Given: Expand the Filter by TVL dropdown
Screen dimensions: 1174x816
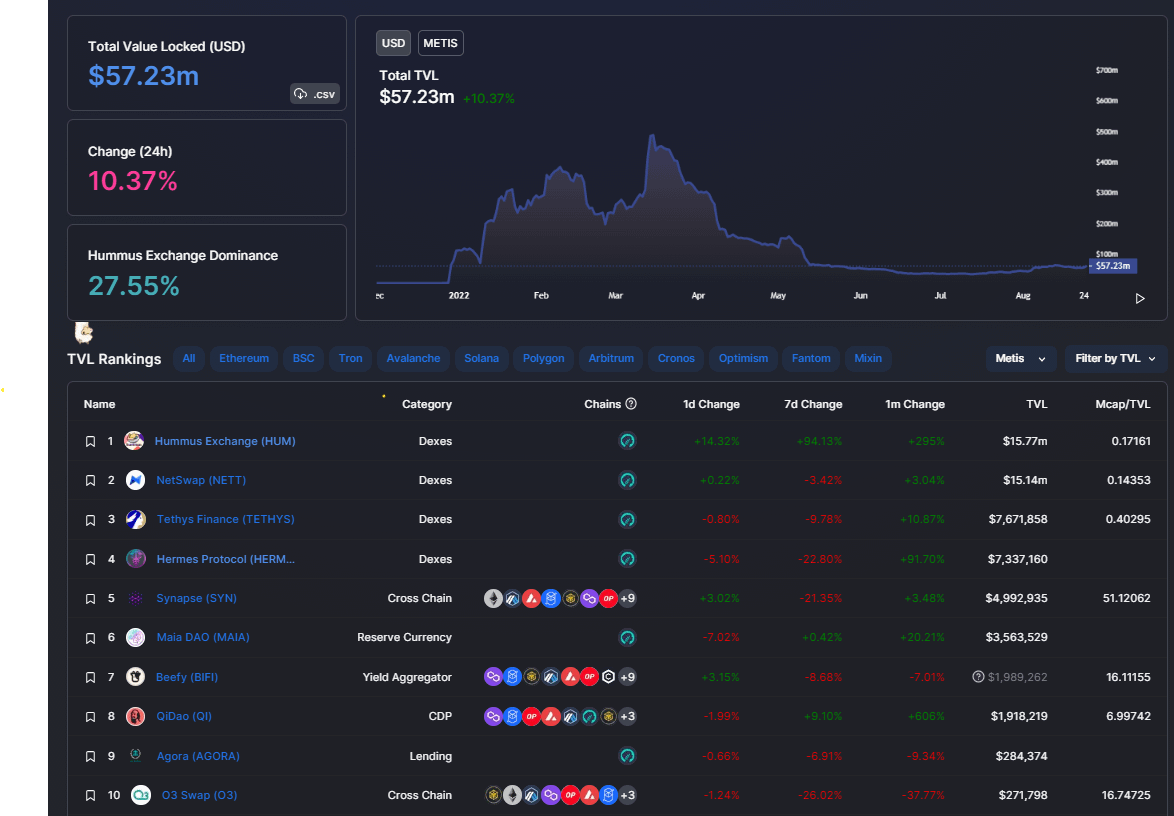Looking at the screenshot, I should click(1115, 358).
